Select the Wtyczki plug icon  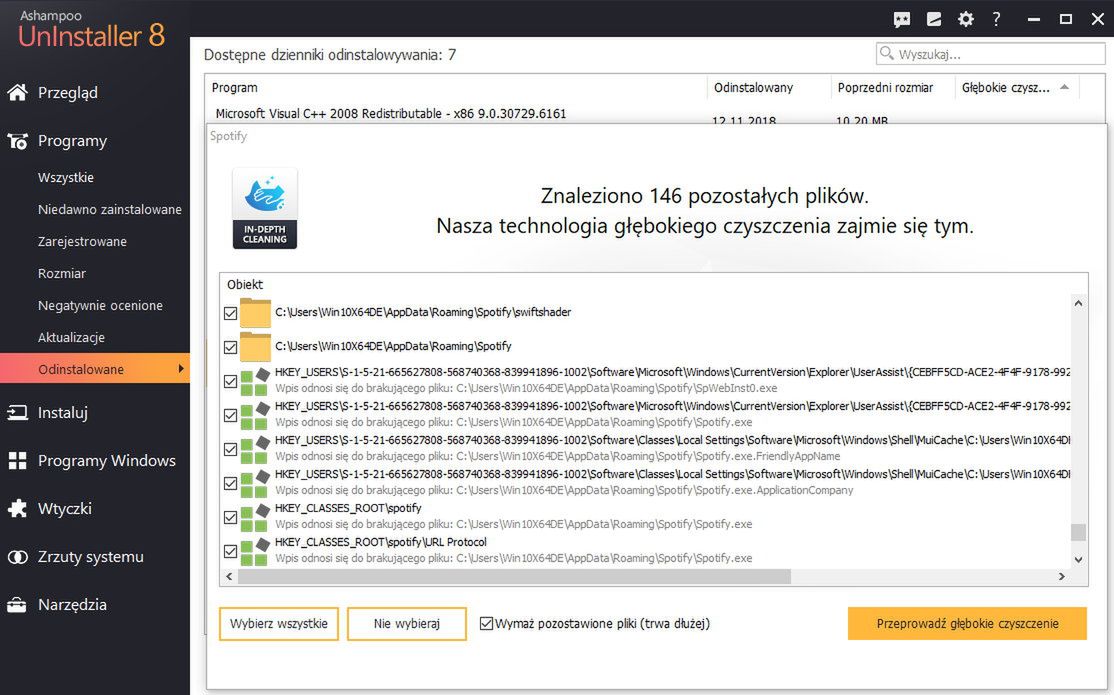pyautogui.click(x=17, y=508)
